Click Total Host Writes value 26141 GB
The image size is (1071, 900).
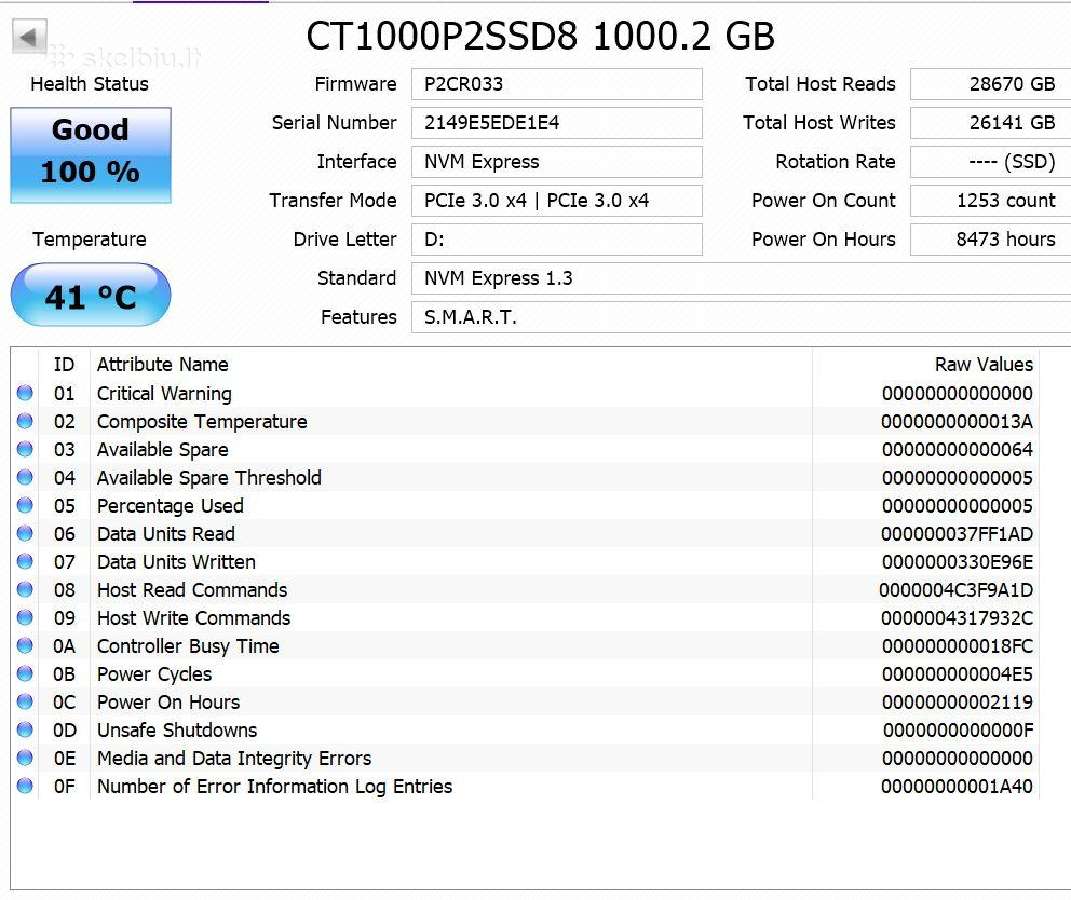pos(990,123)
